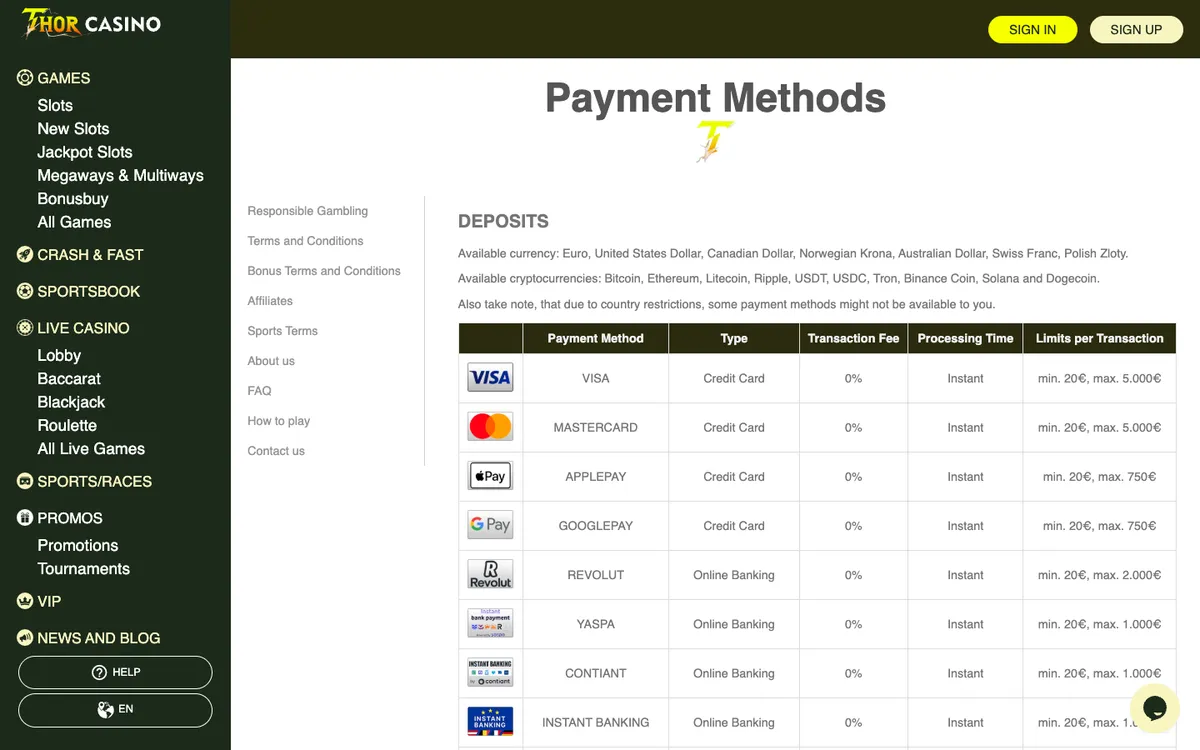The width and height of the screenshot is (1200, 750).
Task: Open Baccarat live games
Action: click(69, 379)
